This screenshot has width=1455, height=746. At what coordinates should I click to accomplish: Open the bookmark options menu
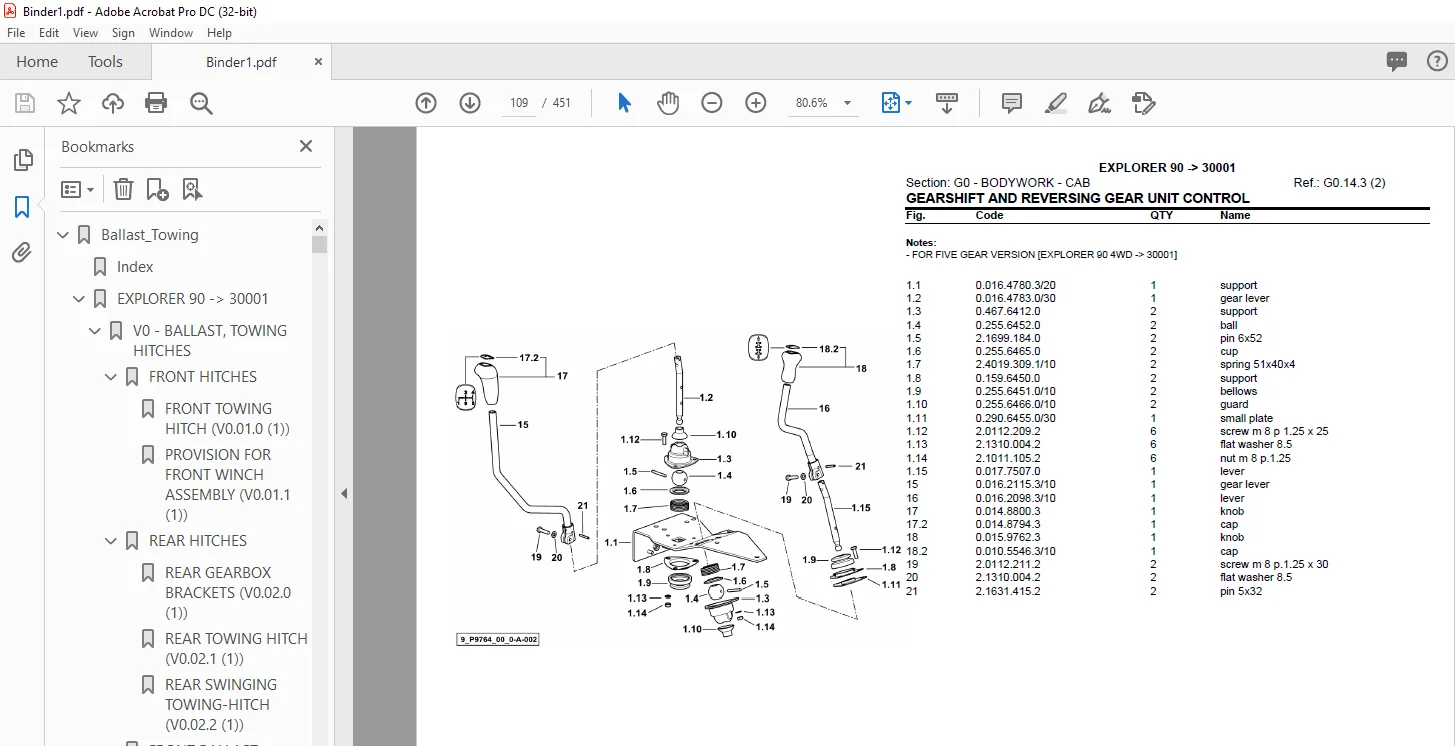click(x=77, y=189)
